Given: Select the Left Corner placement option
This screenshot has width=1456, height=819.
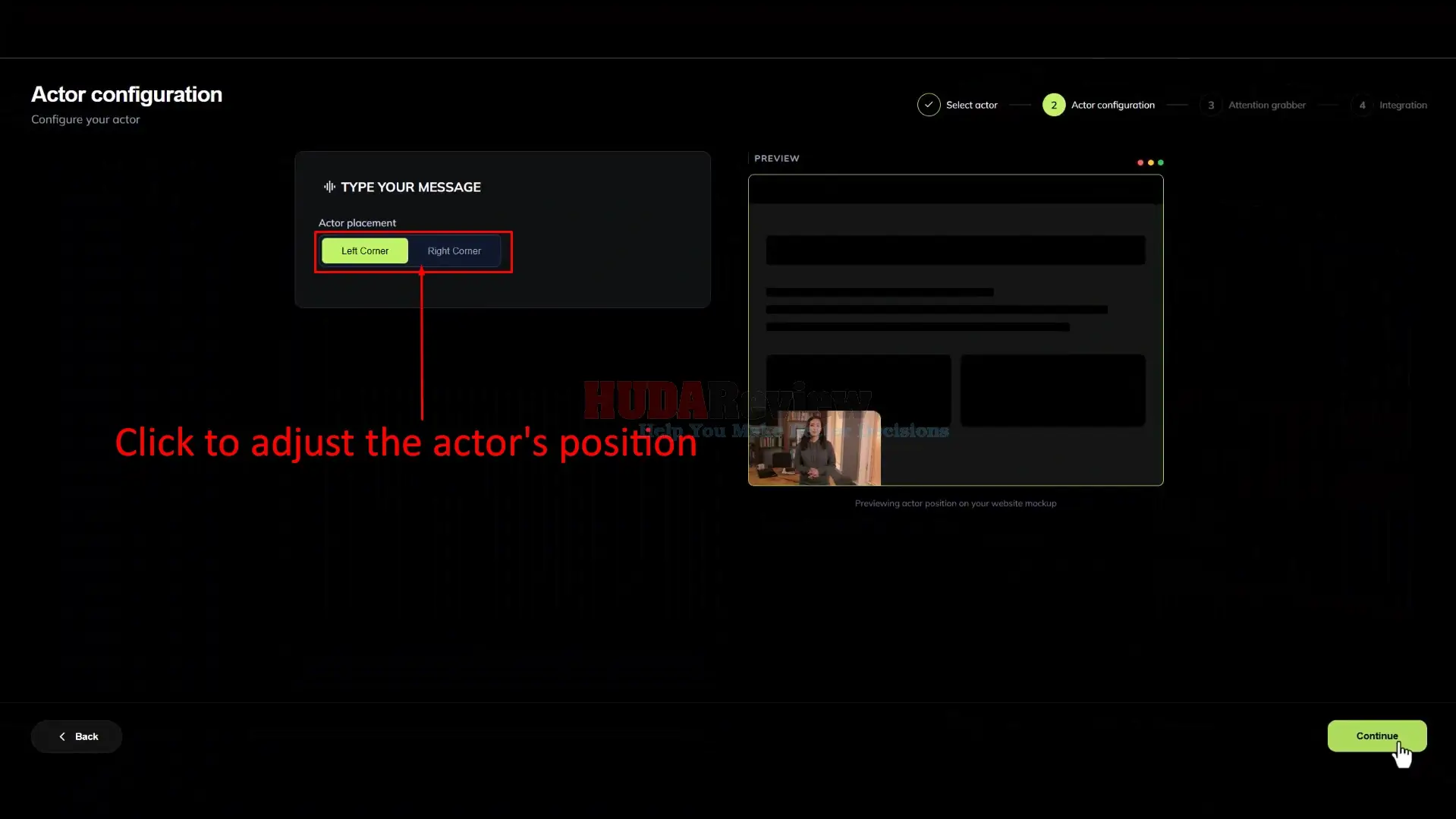Looking at the screenshot, I should [x=364, y=250].
